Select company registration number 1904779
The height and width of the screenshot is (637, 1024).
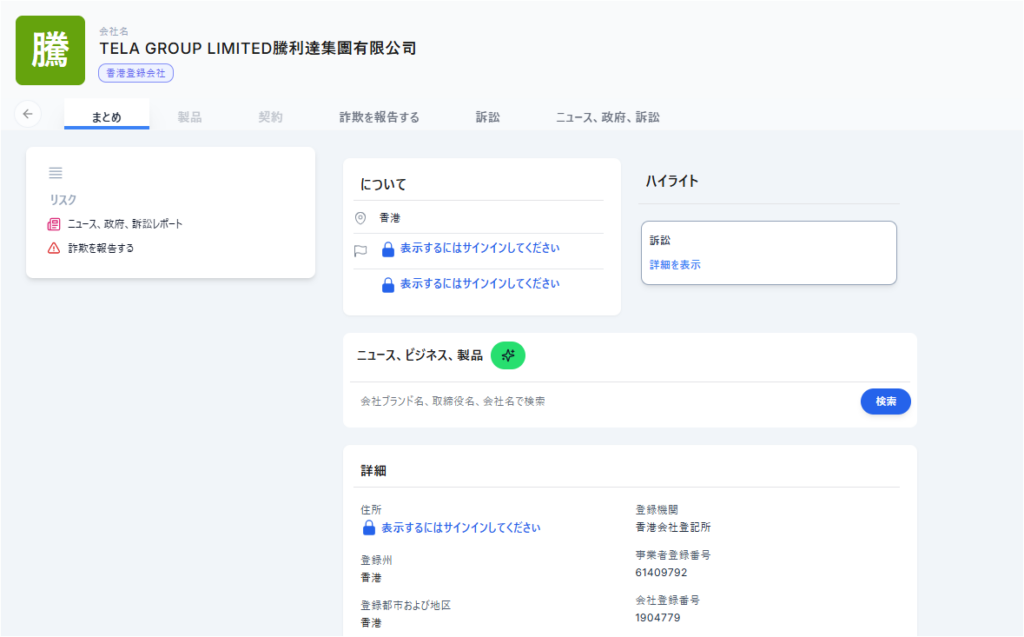tap(658, 617)
